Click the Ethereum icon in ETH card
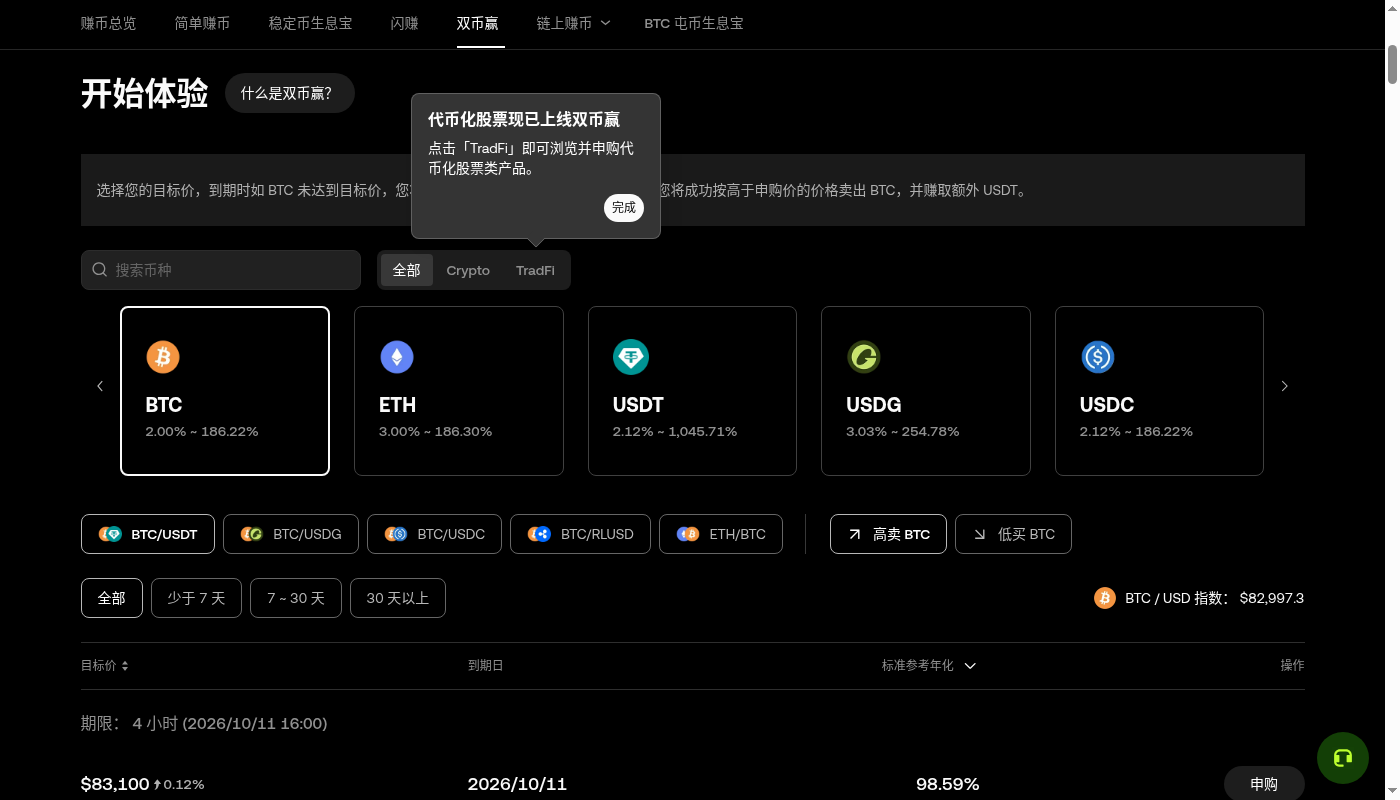This screenshot has width=1400, height=800. click(x=397, y=357)
